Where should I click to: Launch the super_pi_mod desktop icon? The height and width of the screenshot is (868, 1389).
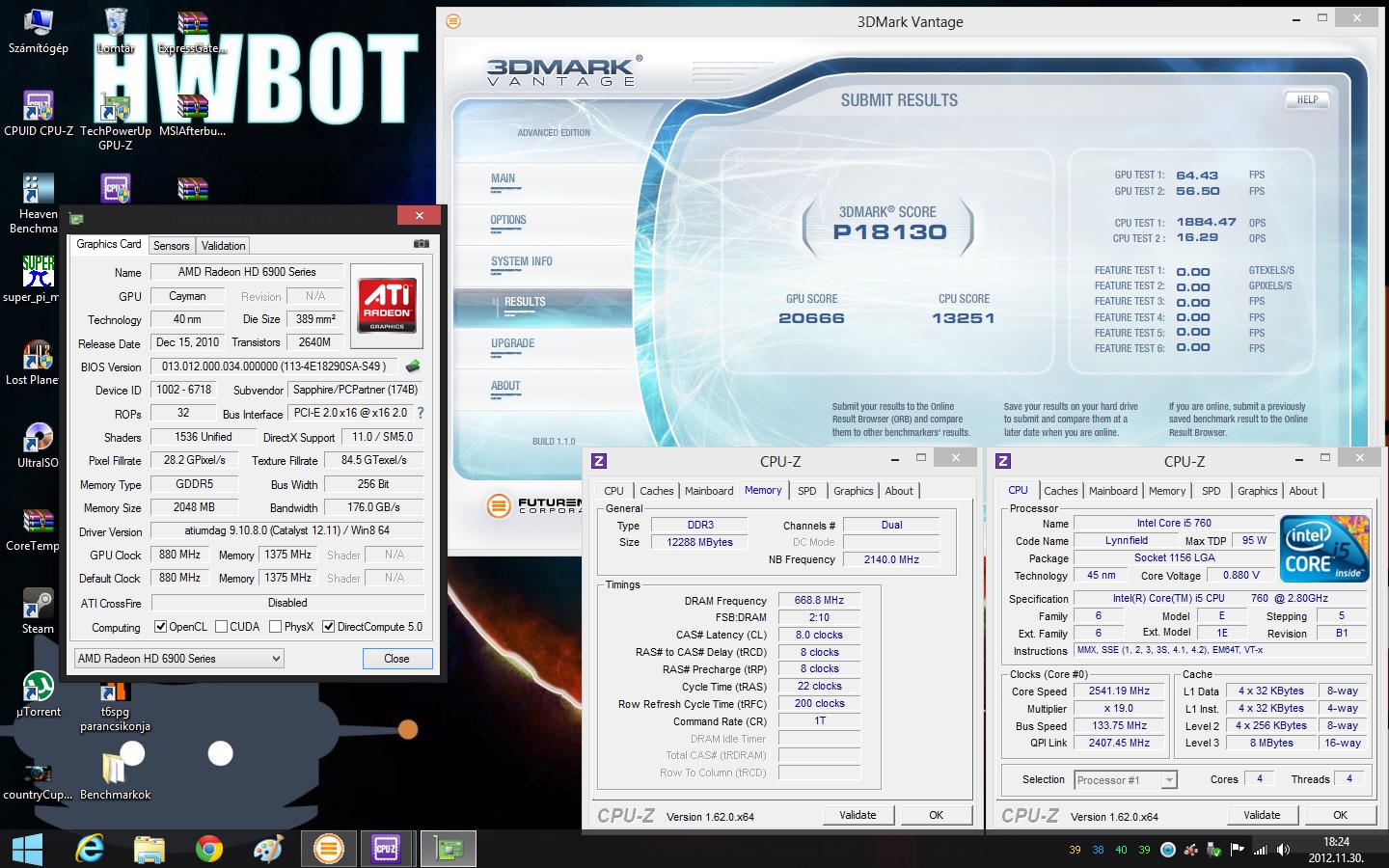(x=34, y=280)
